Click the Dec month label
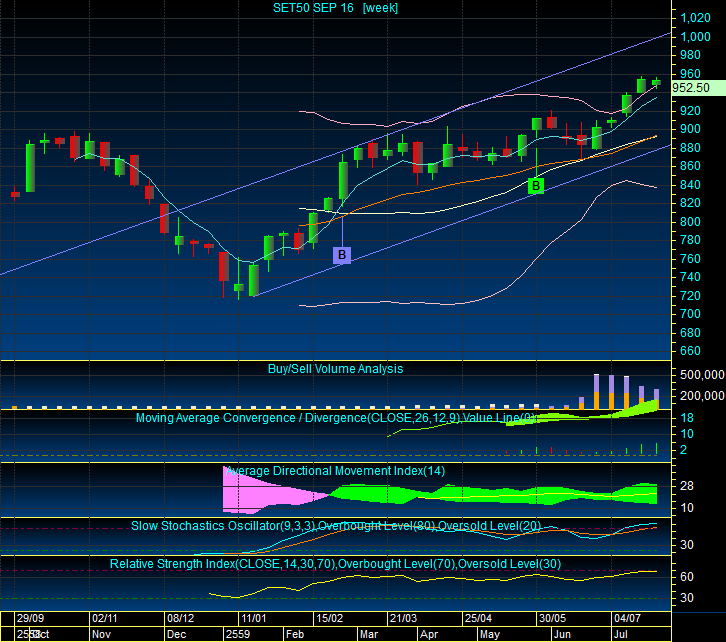 coord(176,634)
